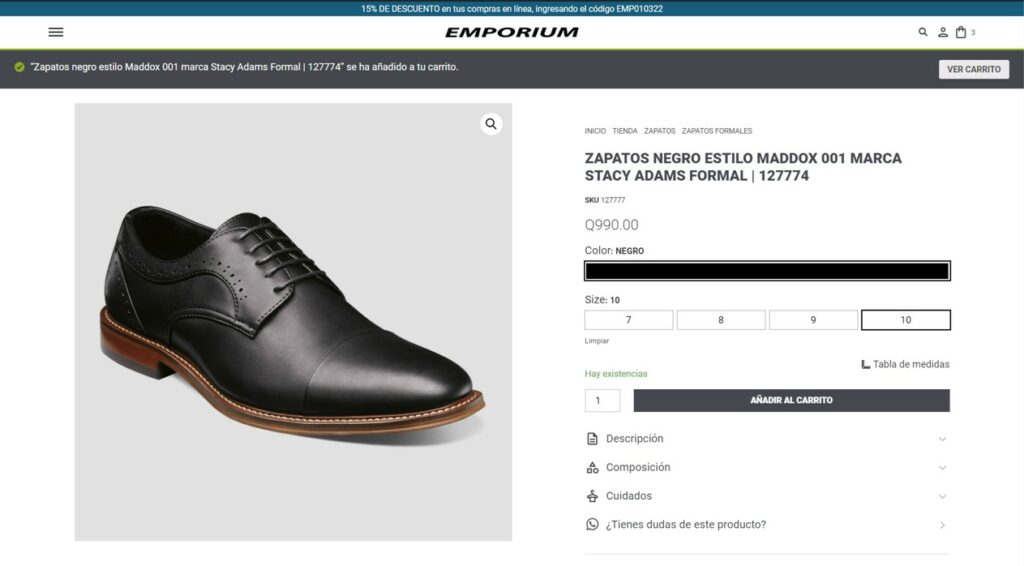1024x566 pixels.
Task: Expand the Cuidados section
Action: (x=767, y=496)
